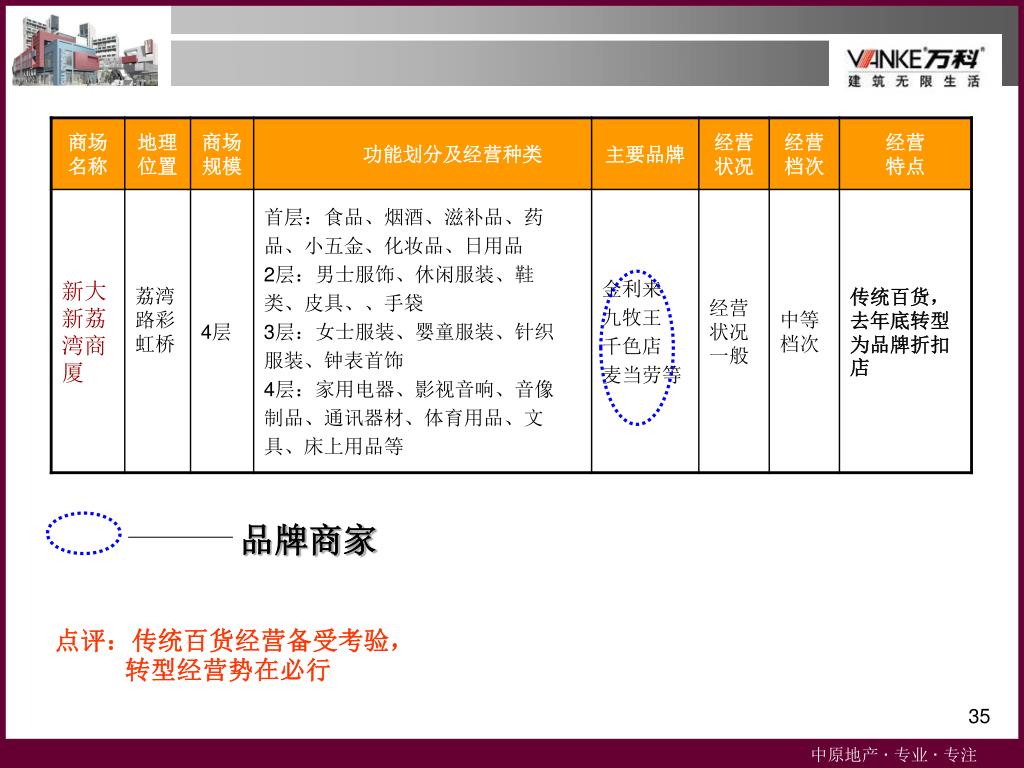This screenshot has height=768, width=1024.
Task: Select the 经营档次 header cell
Action: 804,154
